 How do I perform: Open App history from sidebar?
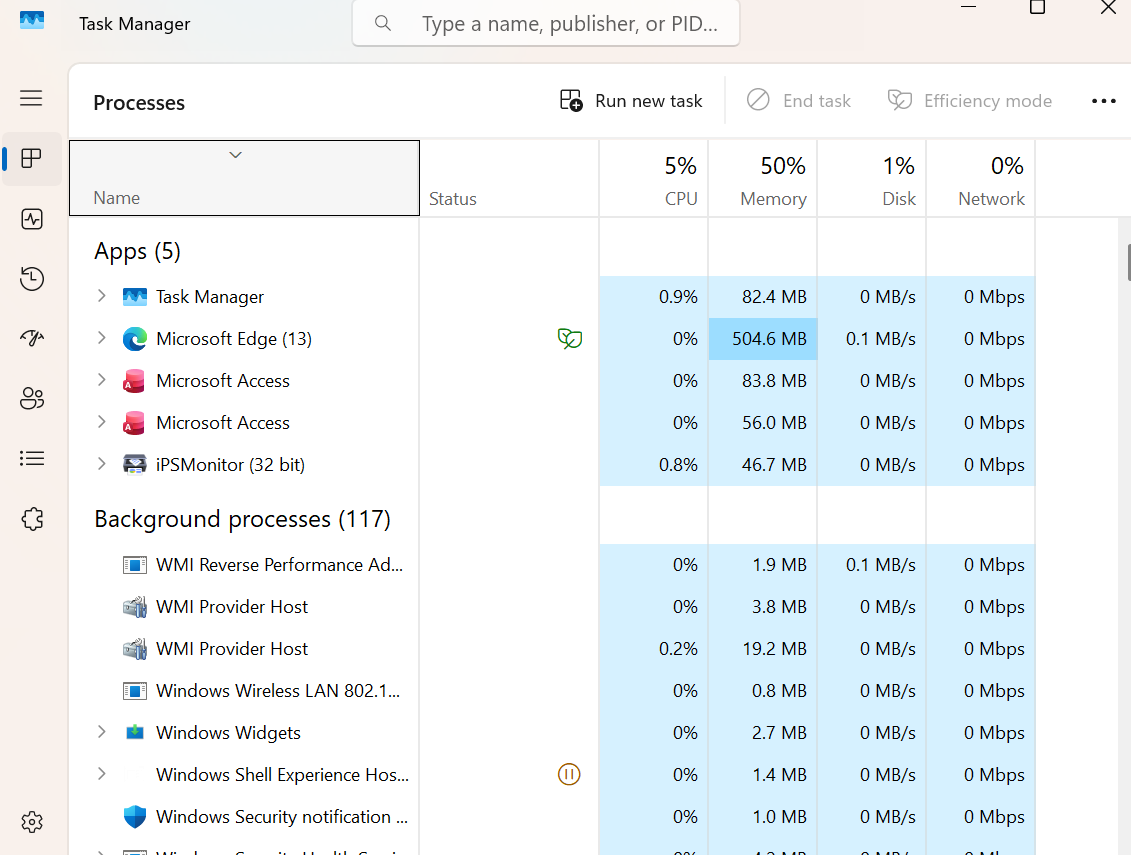coord(32,279)
